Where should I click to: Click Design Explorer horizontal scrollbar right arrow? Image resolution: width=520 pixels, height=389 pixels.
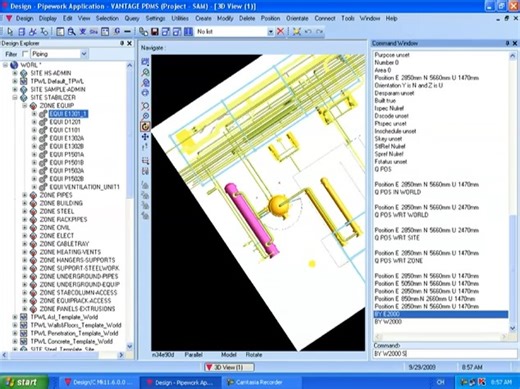[x=121, y=355]
